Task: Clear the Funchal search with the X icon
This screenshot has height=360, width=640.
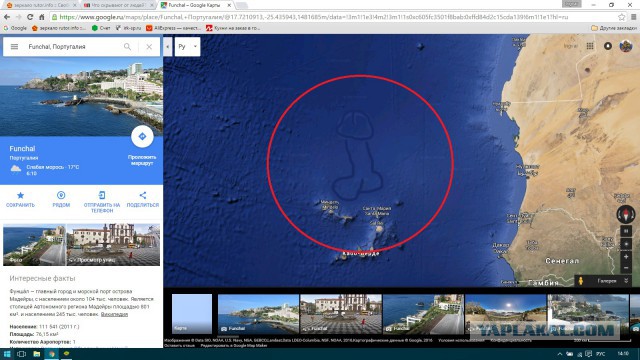Action: point(149,47)
